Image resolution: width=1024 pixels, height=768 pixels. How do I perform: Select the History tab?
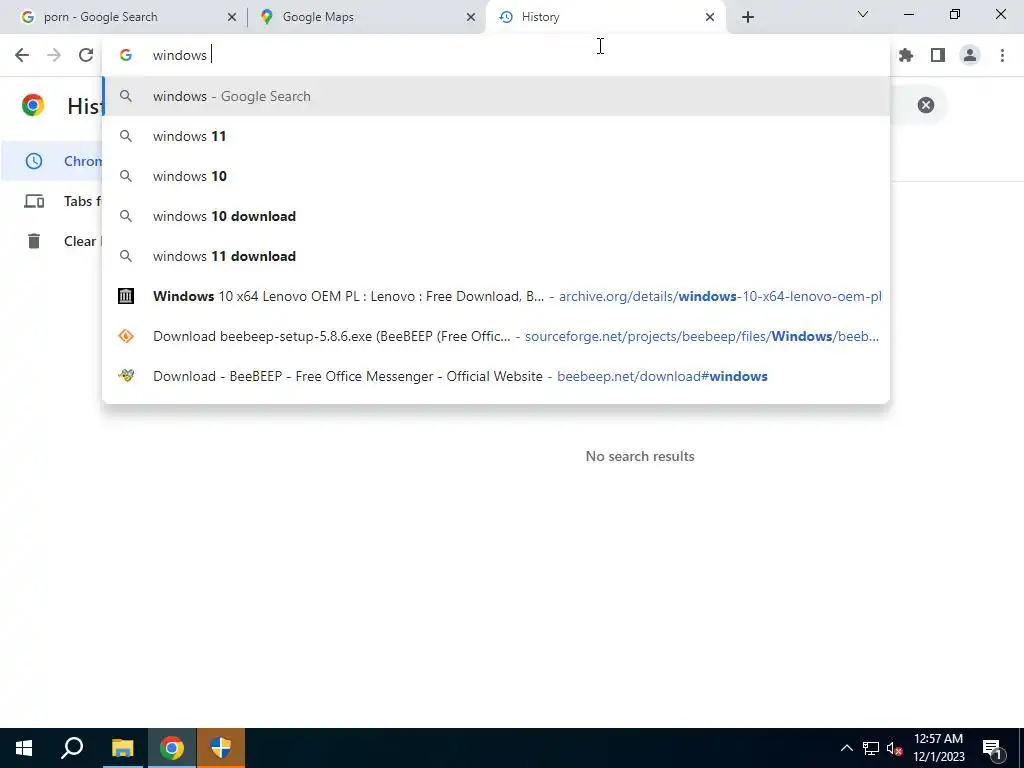tap(606, 17)
